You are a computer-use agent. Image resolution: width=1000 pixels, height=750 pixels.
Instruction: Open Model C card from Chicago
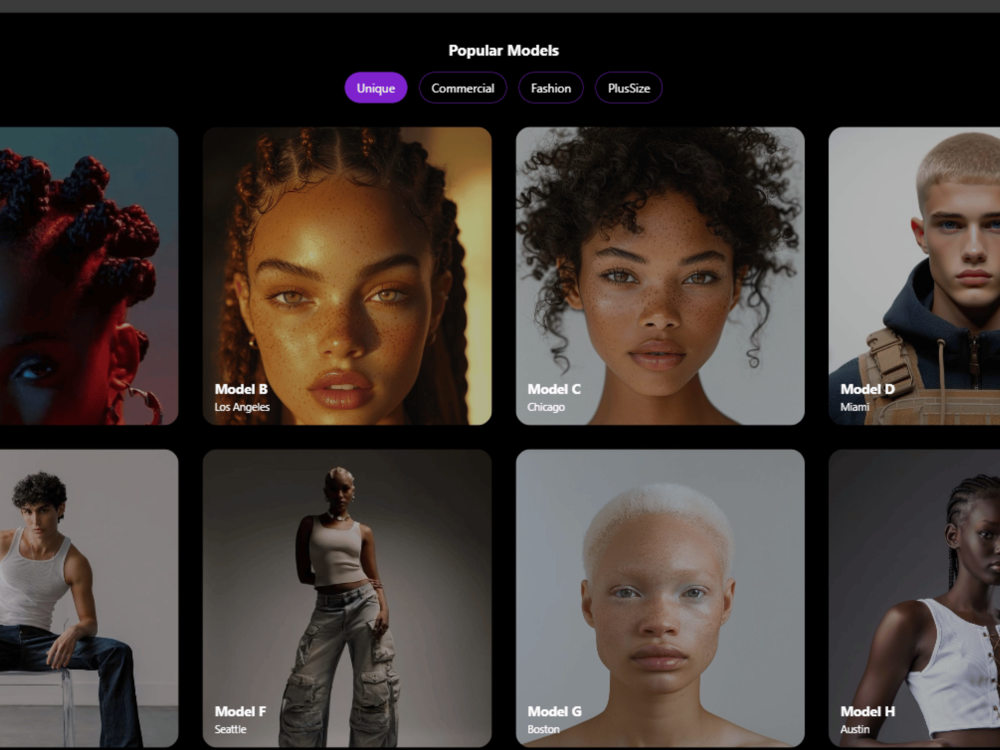(x=660, y=276)
